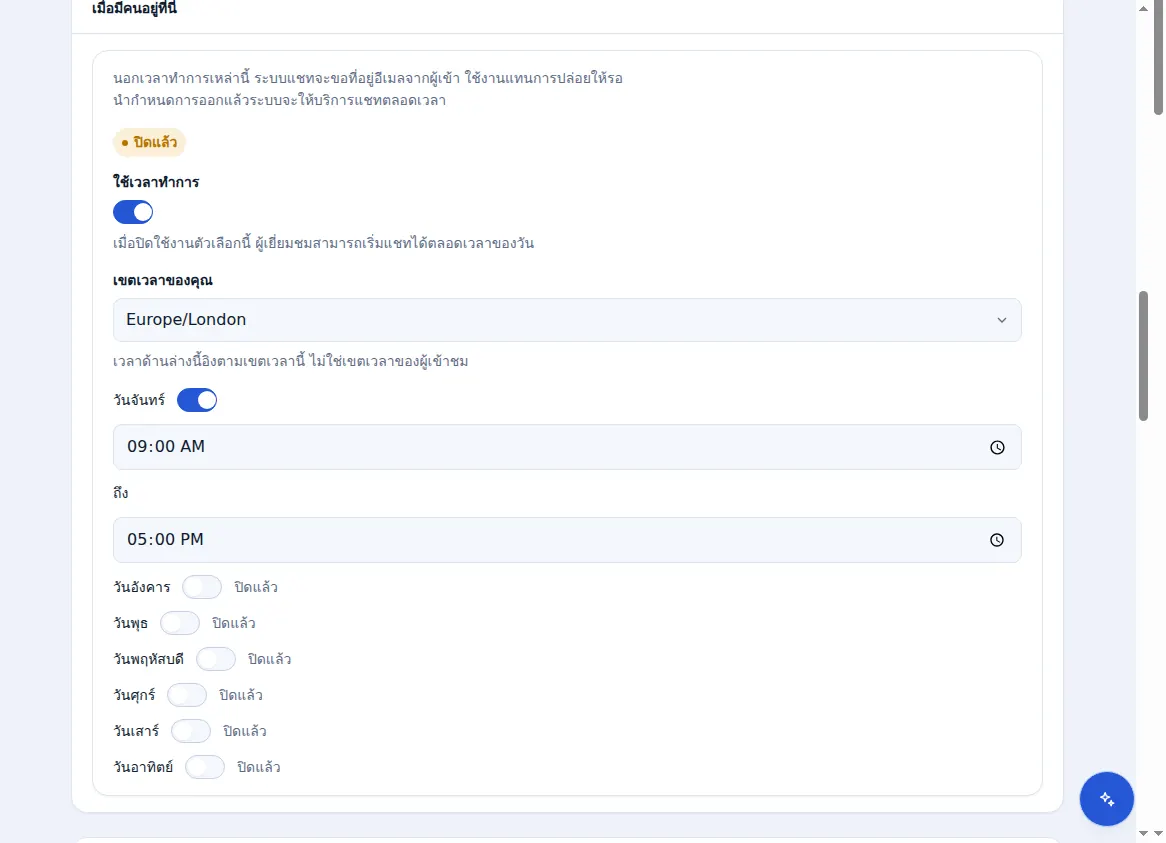Toggle the ใช้เวลาทำการ switch

coord(133,212)
